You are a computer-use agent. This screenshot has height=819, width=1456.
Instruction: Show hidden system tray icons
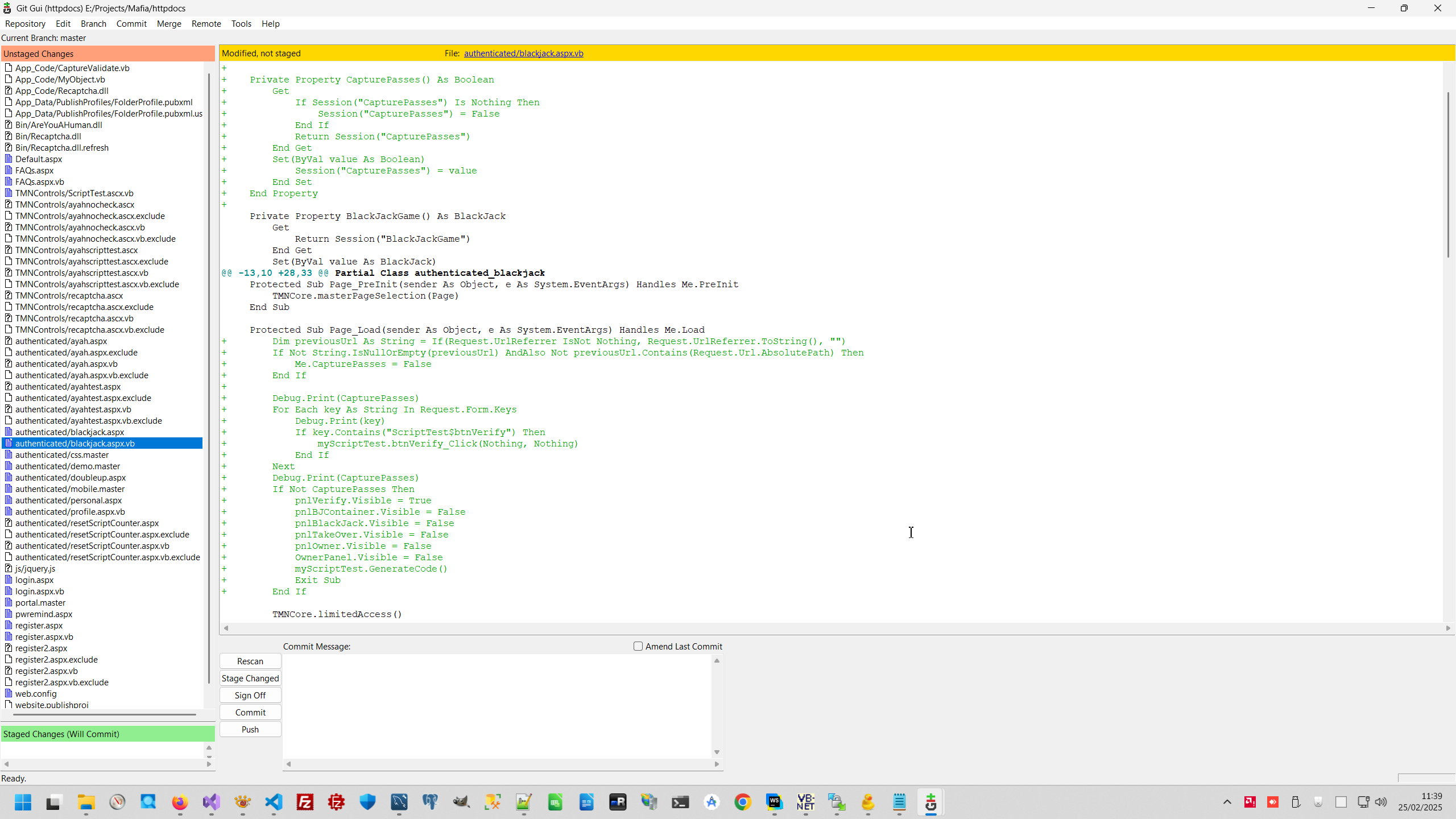(1227, 803)
